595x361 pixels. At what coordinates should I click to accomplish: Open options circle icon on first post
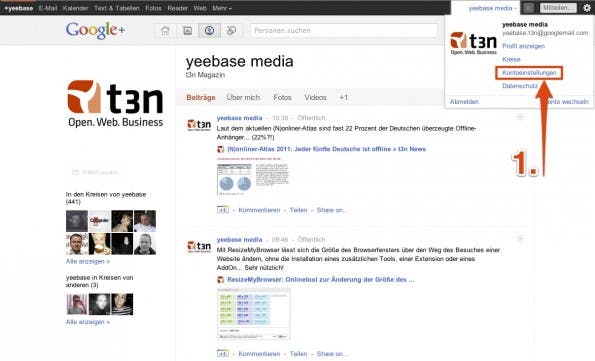(x=520, y=117)
